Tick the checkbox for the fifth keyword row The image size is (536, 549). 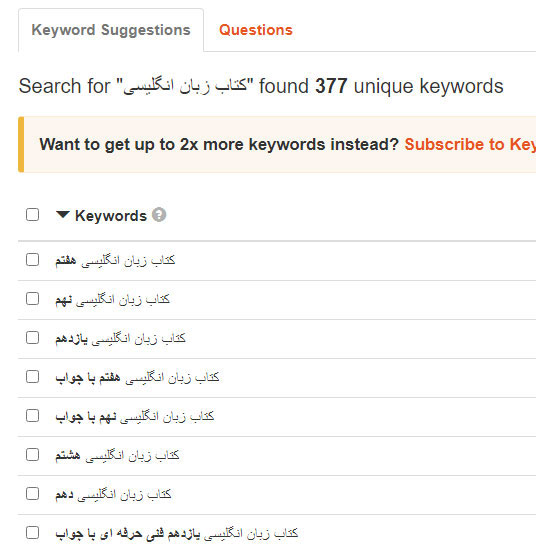tap(33, 416)
